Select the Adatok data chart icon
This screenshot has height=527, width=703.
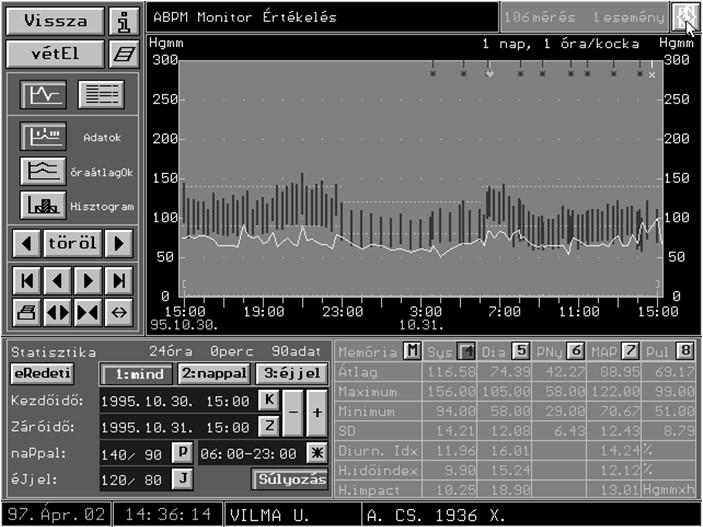[43, 136]
